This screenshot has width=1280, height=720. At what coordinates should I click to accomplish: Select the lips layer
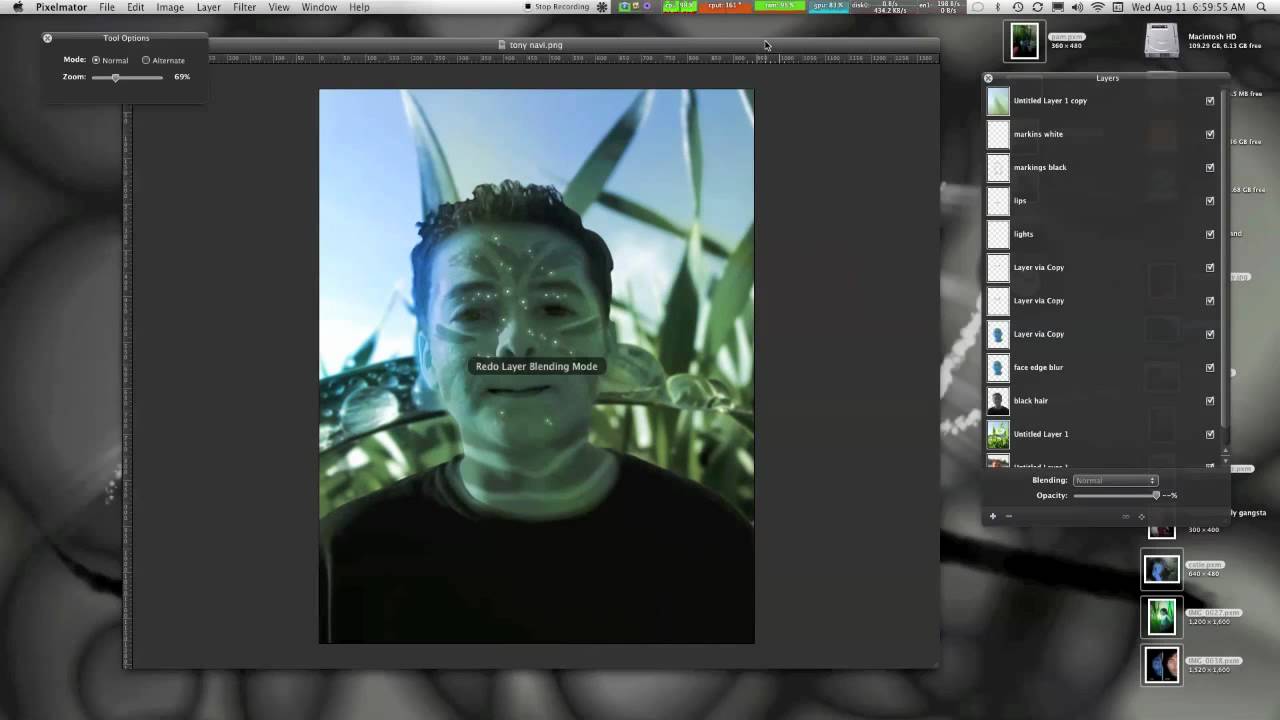[1101, 201]
